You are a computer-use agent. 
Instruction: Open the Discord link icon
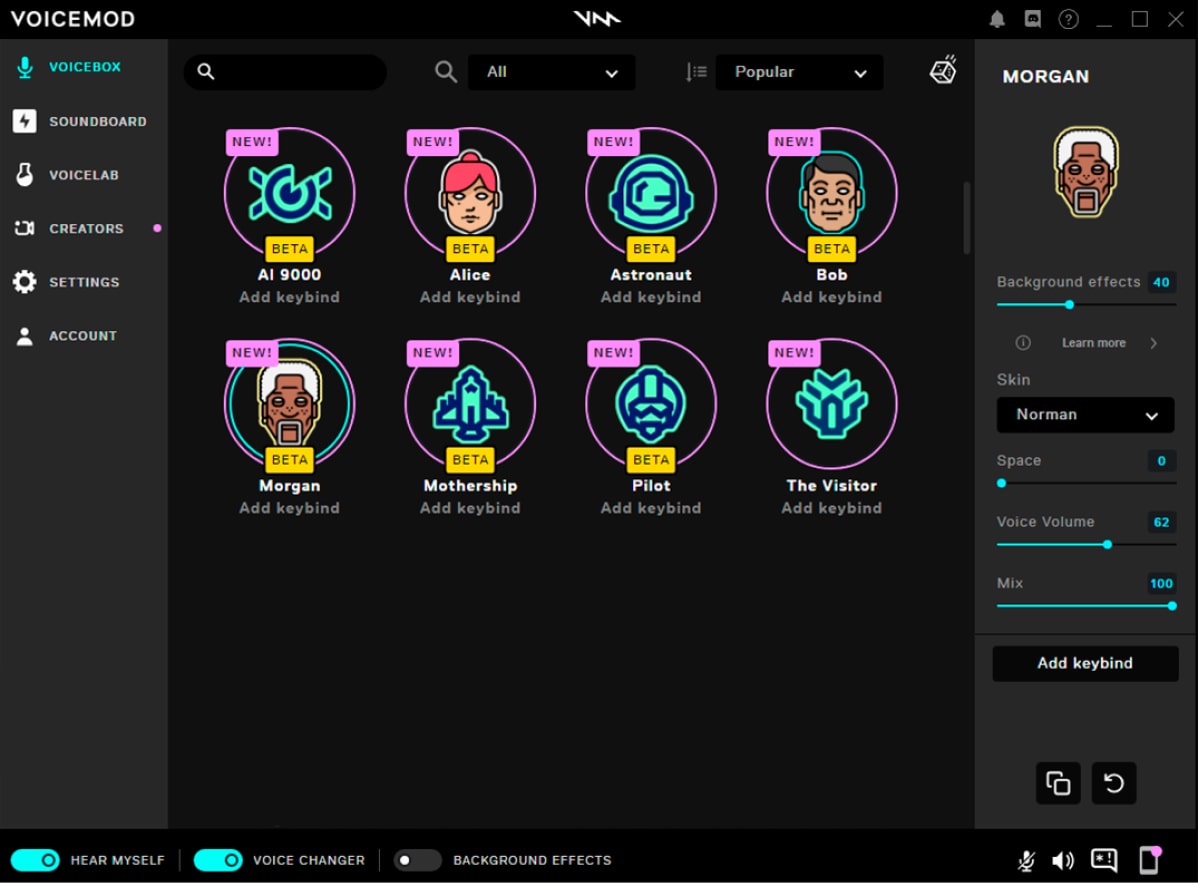click(x=1032, y=19)
